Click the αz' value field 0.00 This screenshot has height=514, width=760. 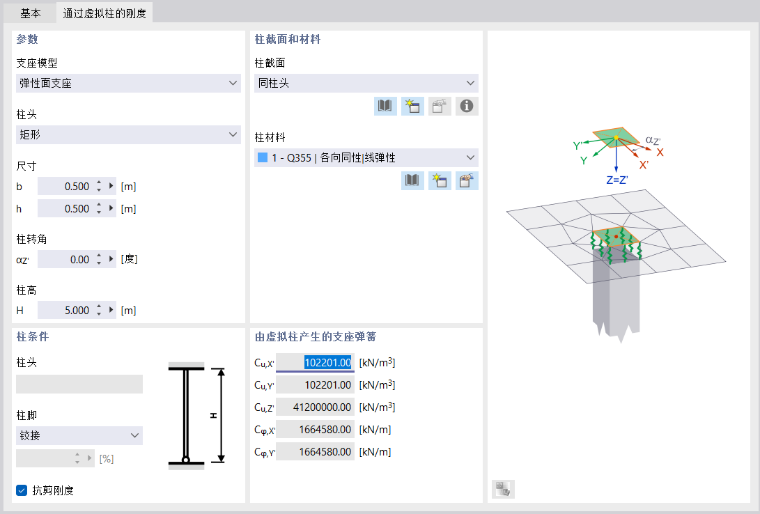66,259
